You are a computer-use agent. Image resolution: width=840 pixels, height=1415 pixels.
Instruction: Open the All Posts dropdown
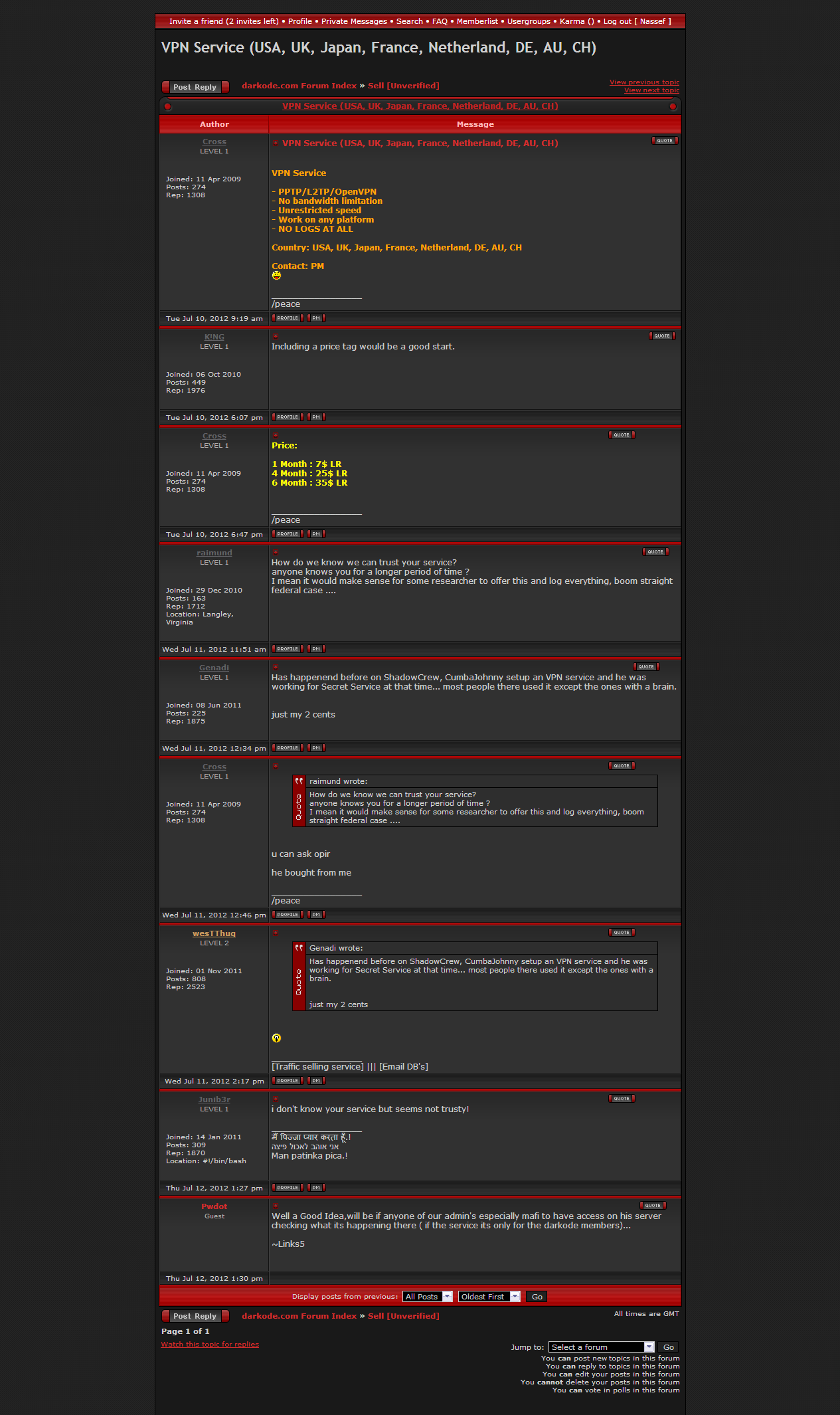tap(428, 1297)
